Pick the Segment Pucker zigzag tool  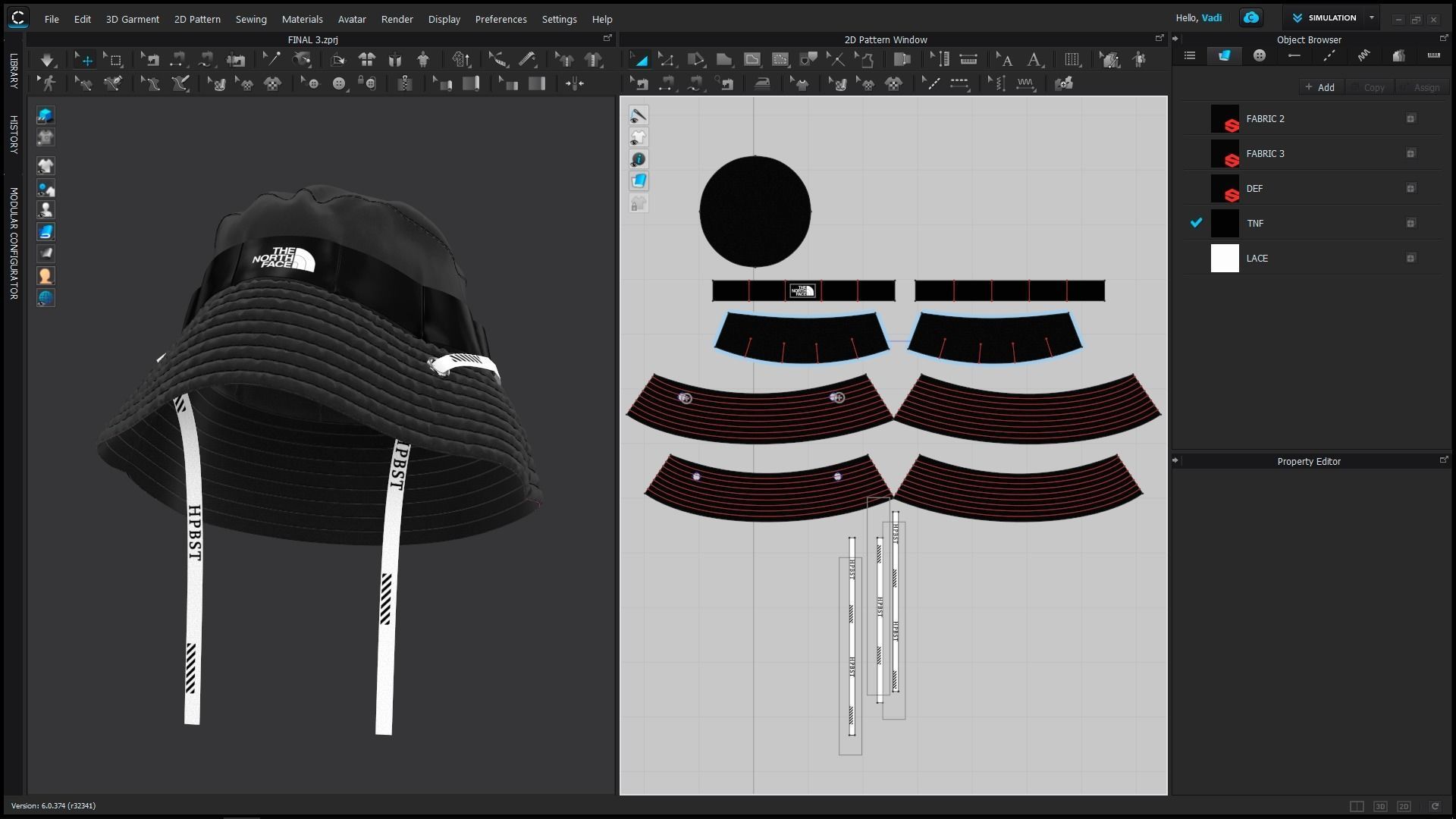tap(1026, 83)
